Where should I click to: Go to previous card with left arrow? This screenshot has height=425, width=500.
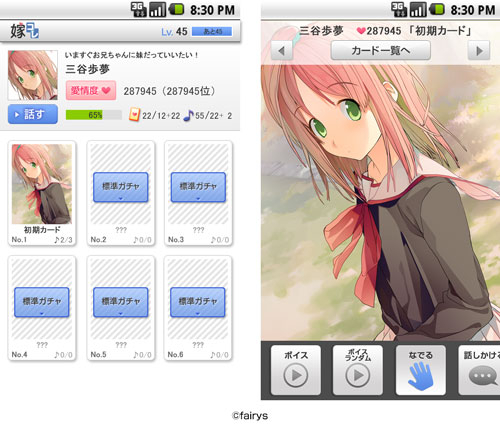pyautogui.click(x=282, y=51)
